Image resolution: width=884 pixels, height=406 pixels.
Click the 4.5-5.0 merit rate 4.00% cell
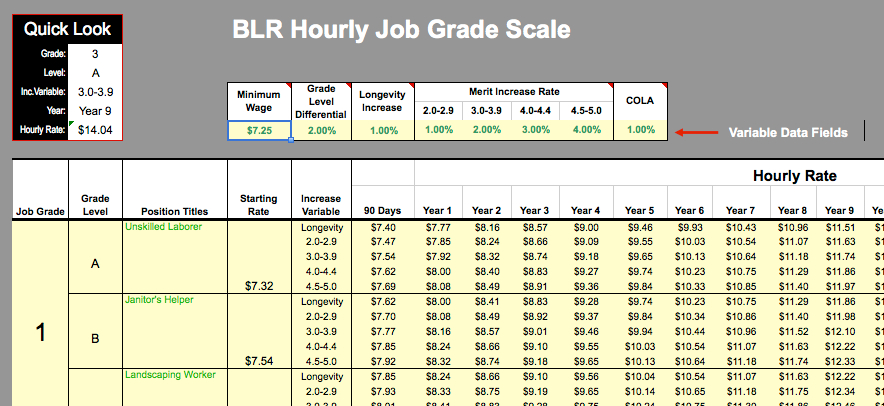(x=587, y=130)
